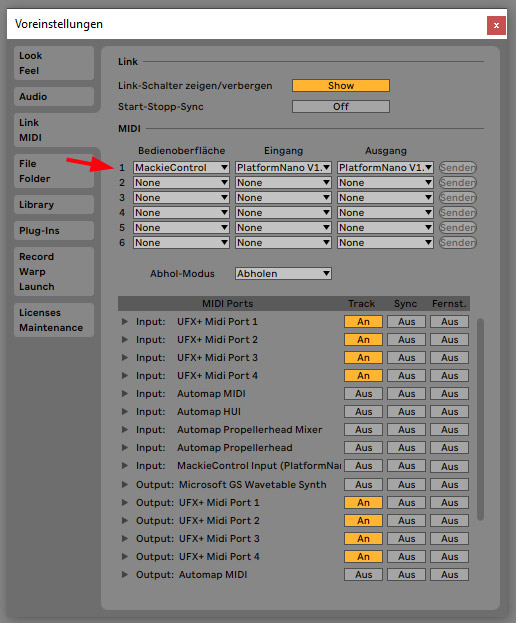The image size is (516, 624).
Task: Expand Input Automap MIDI entry
Action: pos(125,394)
